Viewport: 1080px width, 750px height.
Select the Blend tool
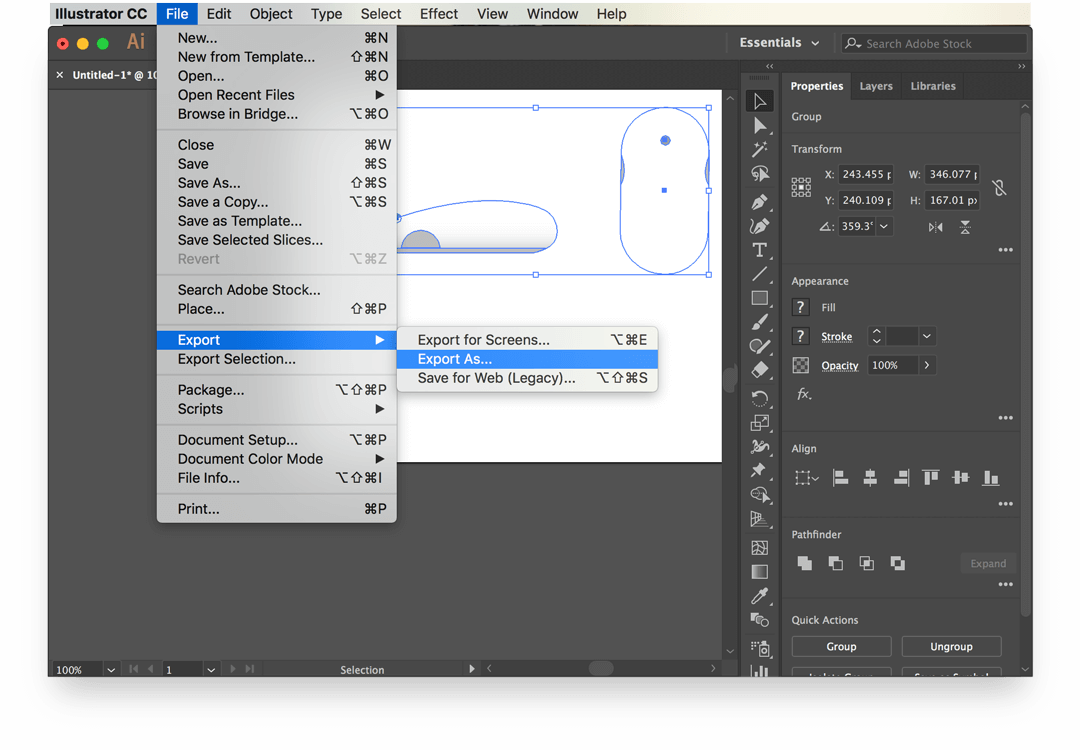760,620
